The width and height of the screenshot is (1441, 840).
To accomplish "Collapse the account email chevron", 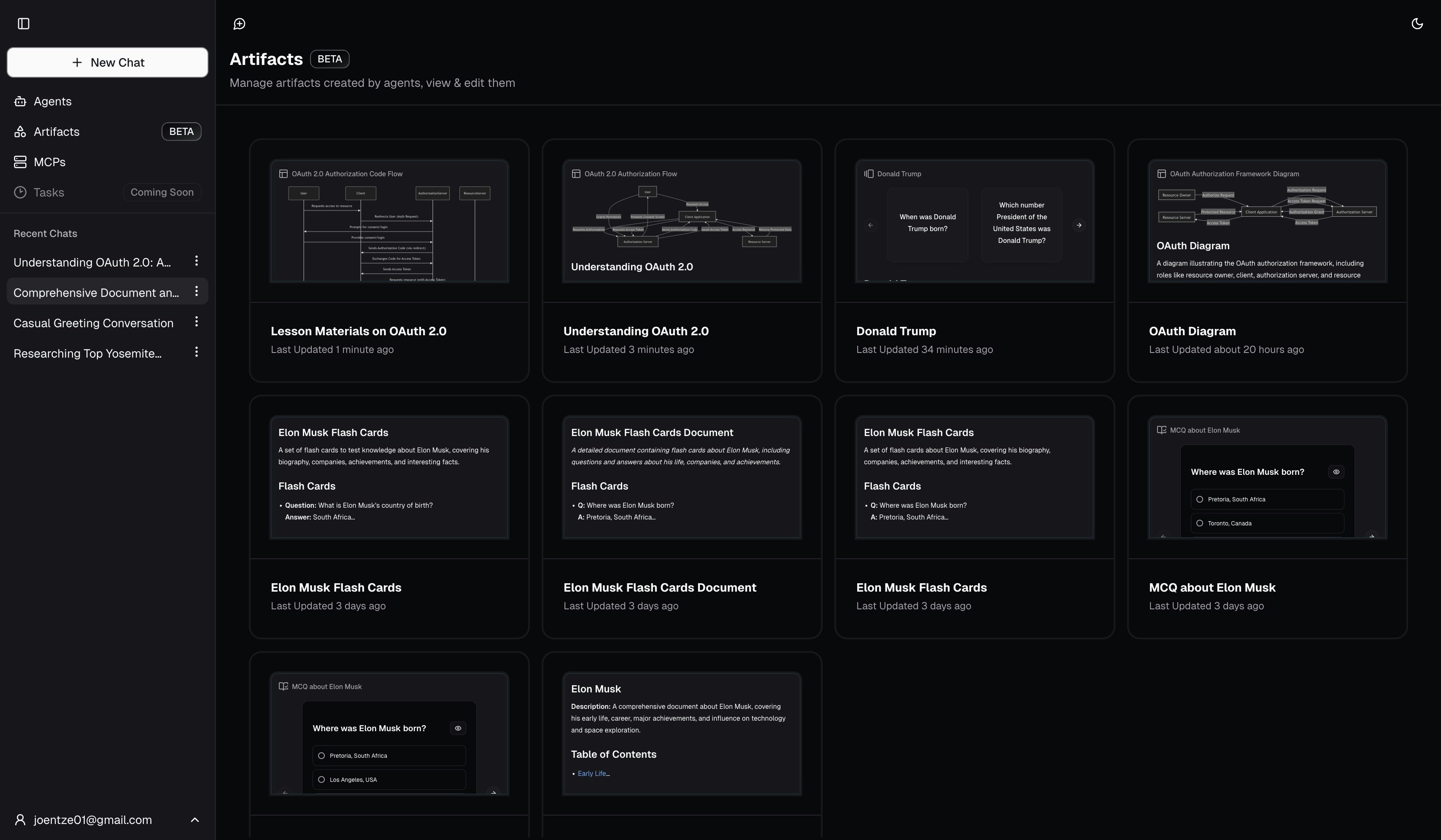I will [194, 819].
